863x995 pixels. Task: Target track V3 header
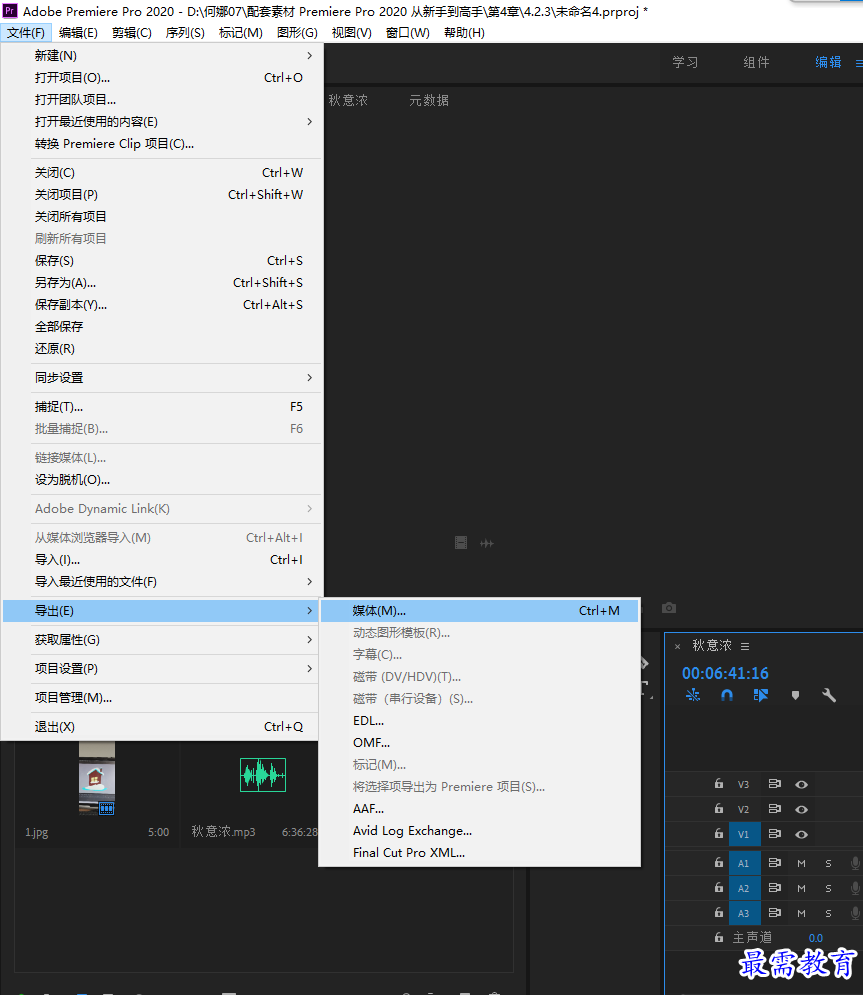click(744, 784)
